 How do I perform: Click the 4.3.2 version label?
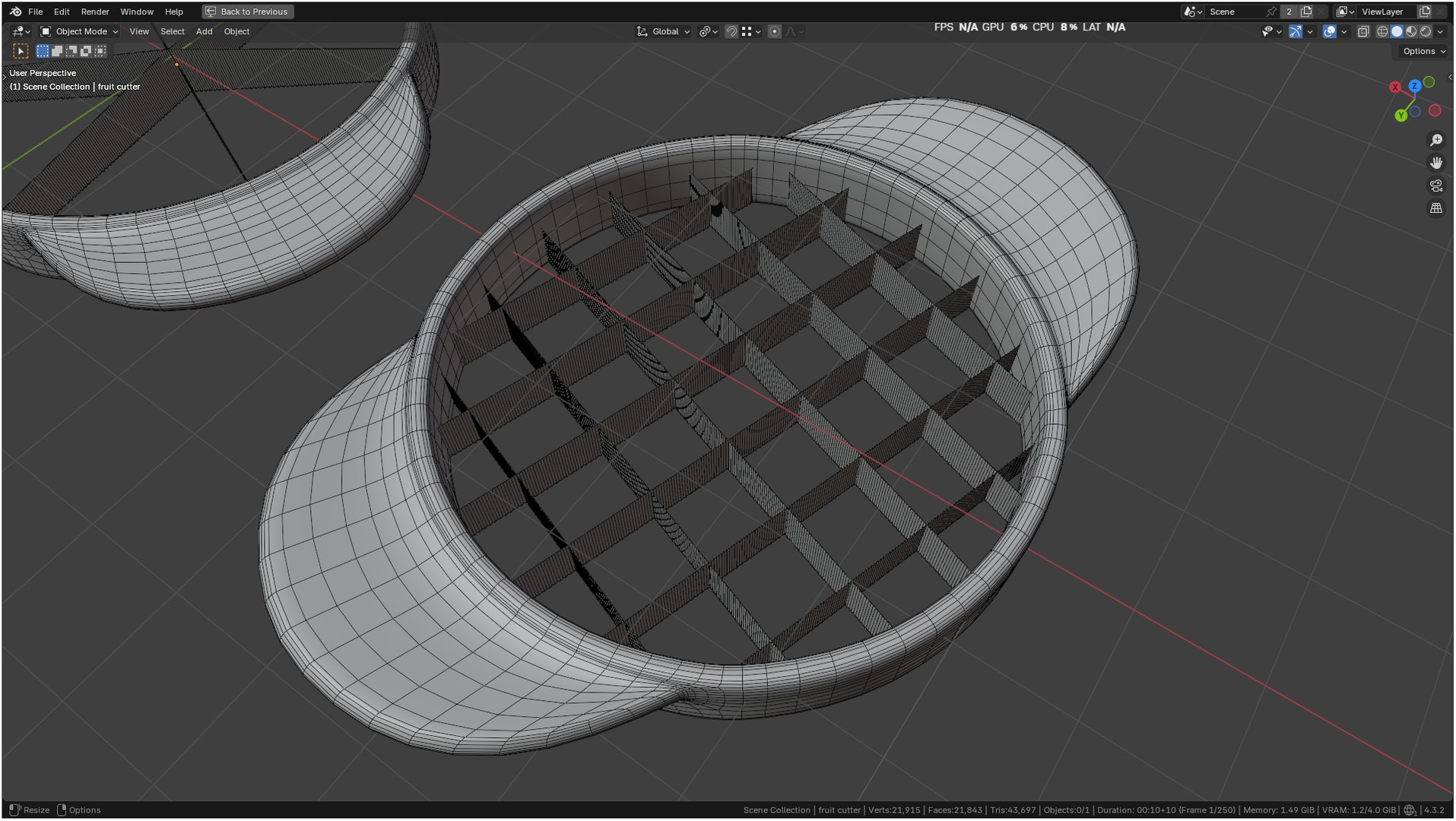(x=1434, y=810)
